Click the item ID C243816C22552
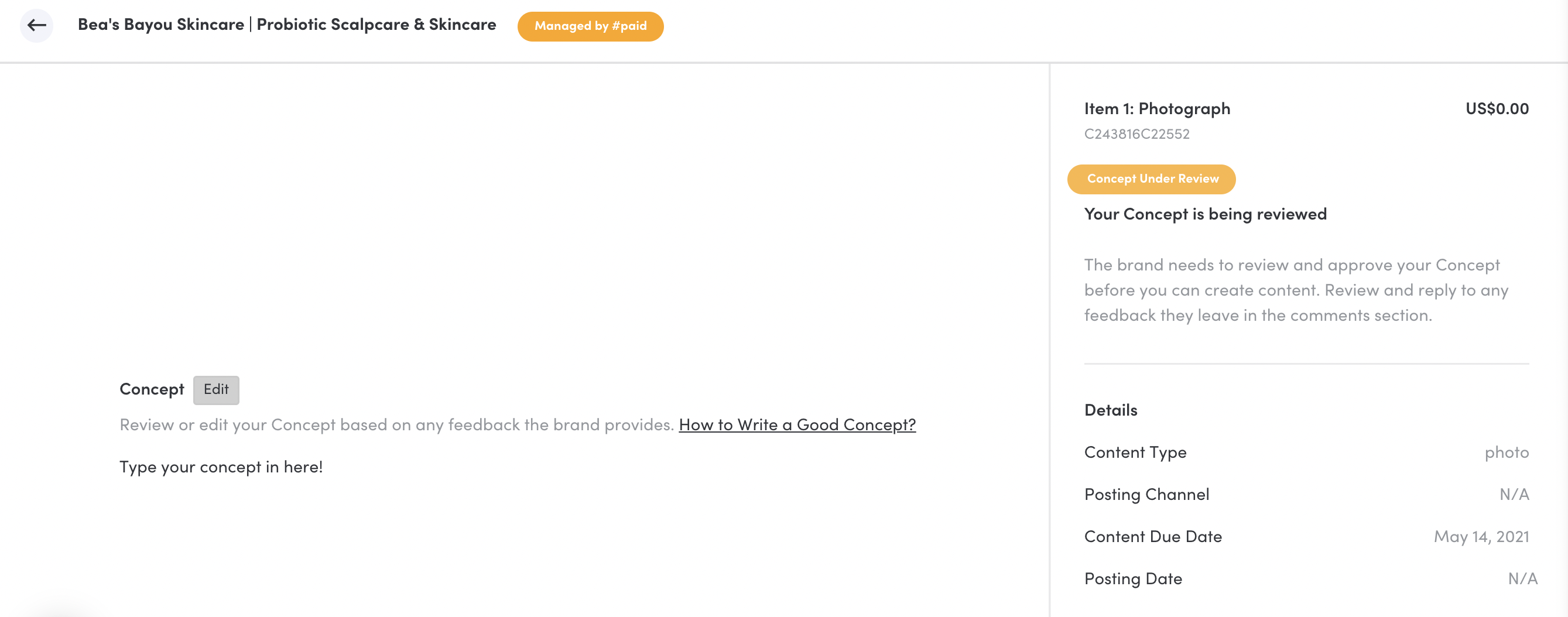This screenshot has width=1568, height=617. (x=1136, y=134)
